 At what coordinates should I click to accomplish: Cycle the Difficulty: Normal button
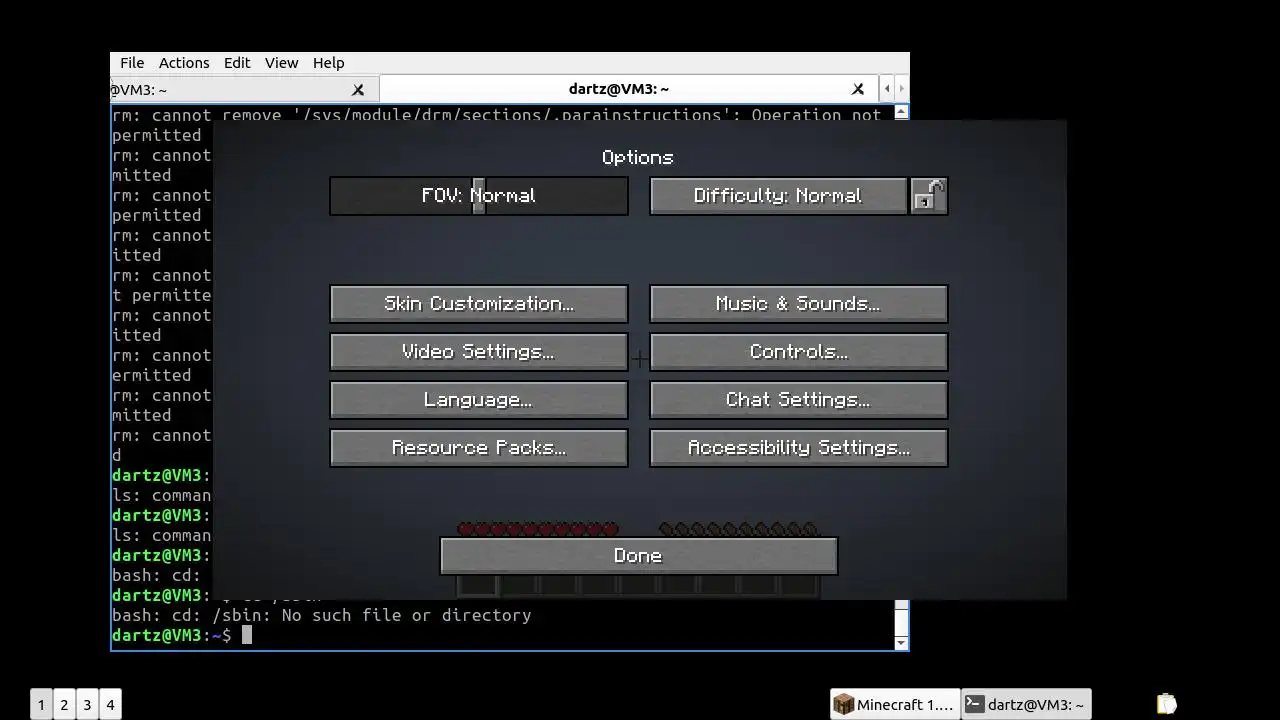778,196
